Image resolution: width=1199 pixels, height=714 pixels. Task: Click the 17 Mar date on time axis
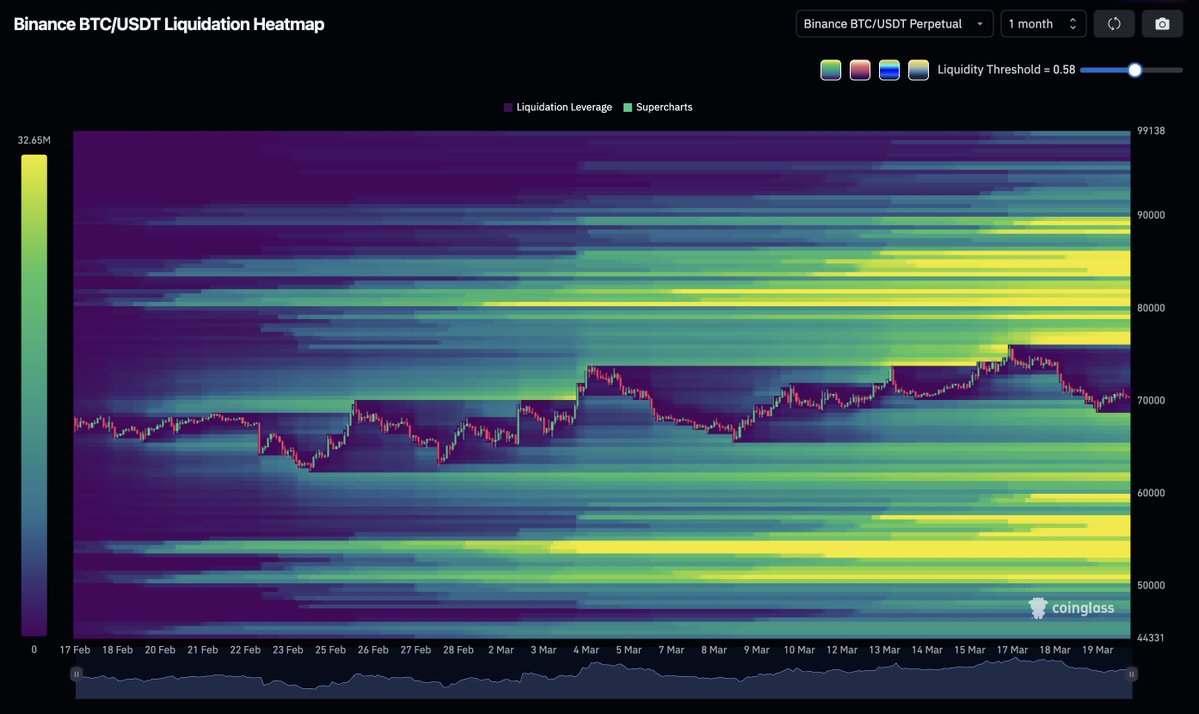pos(1011,650)
